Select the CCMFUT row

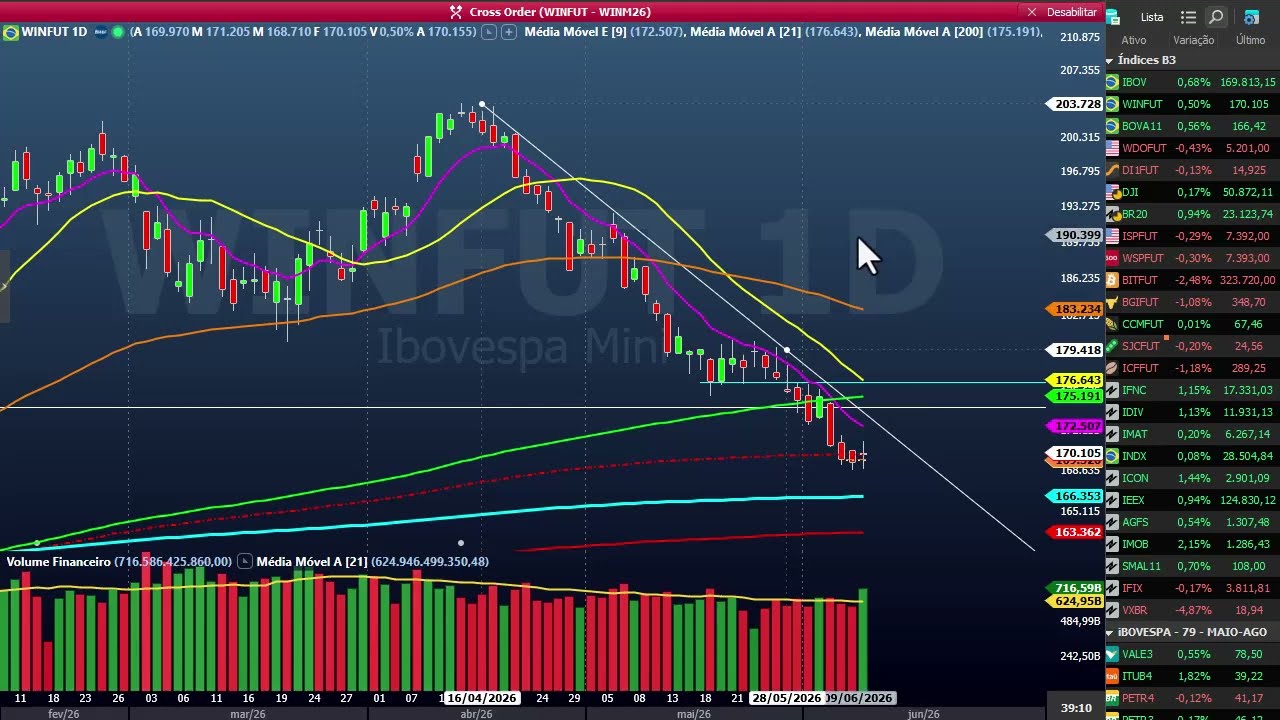[1192, 324]
